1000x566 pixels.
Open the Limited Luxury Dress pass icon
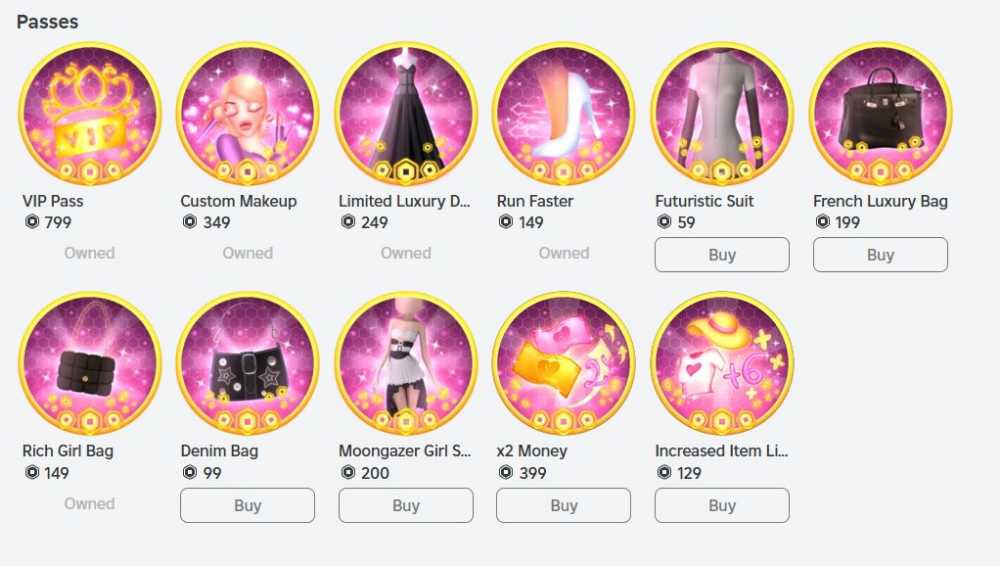coord(406,114)
